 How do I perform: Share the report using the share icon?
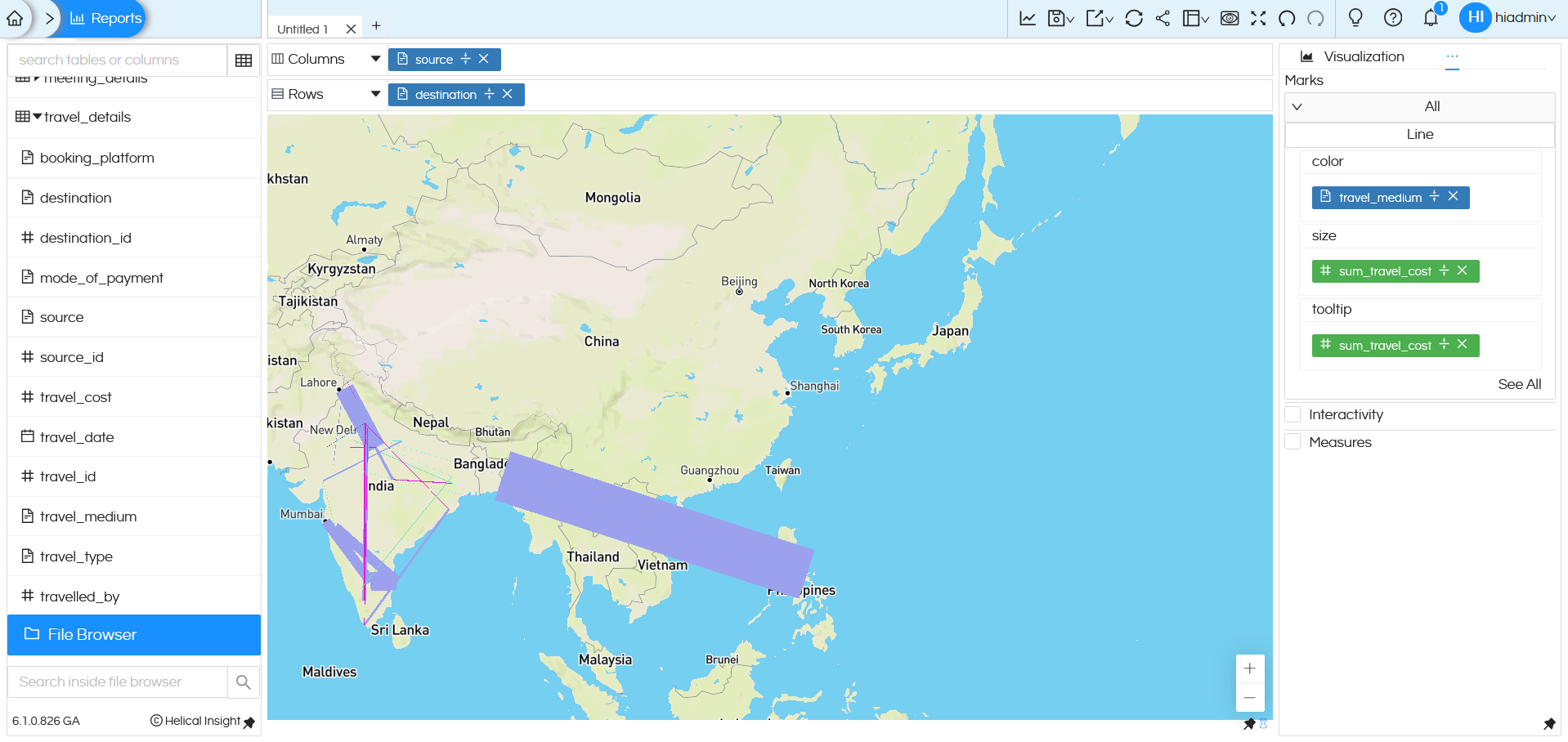(1163, 17)
